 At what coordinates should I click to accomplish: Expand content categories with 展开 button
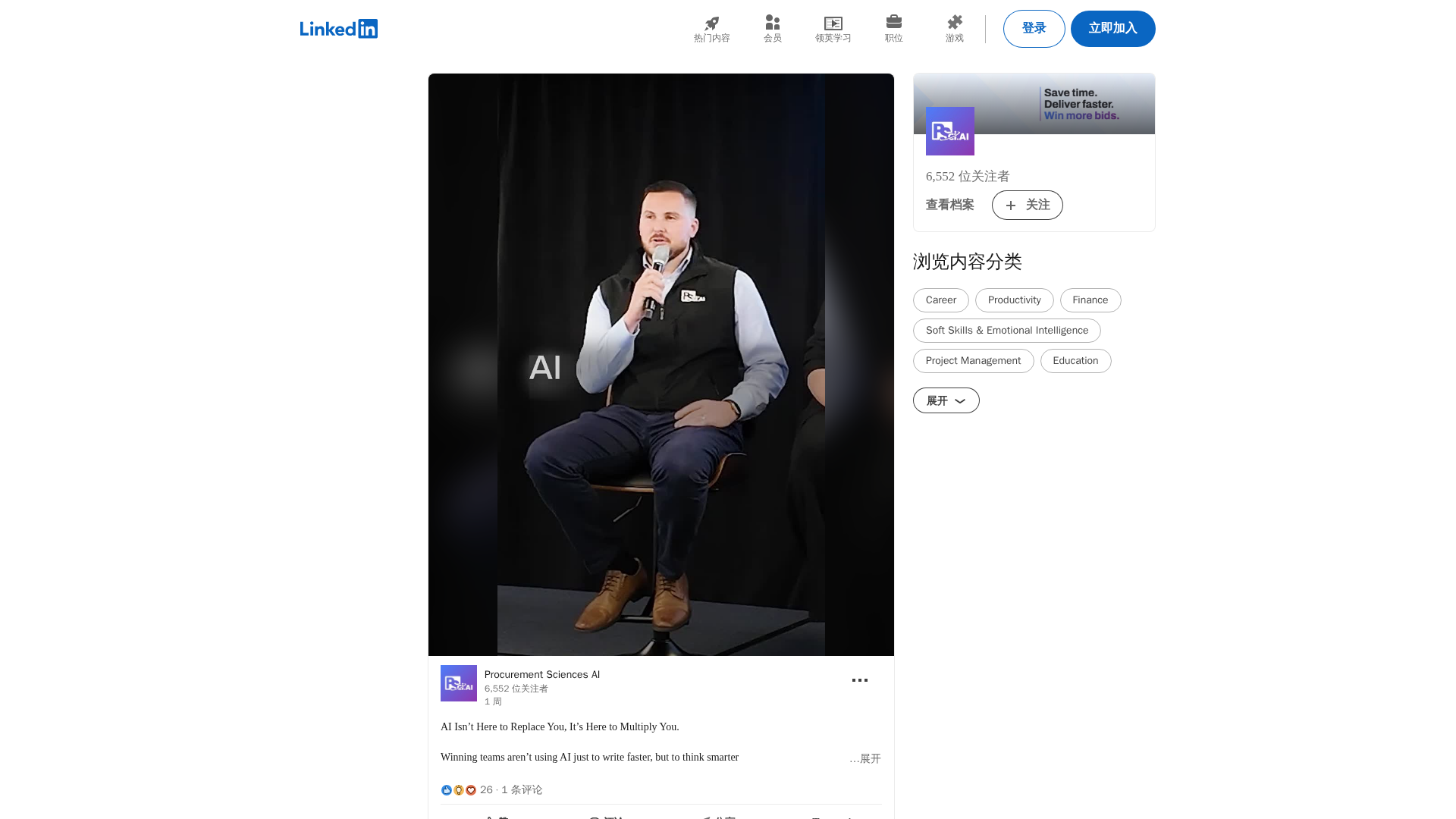pos(946,400)
